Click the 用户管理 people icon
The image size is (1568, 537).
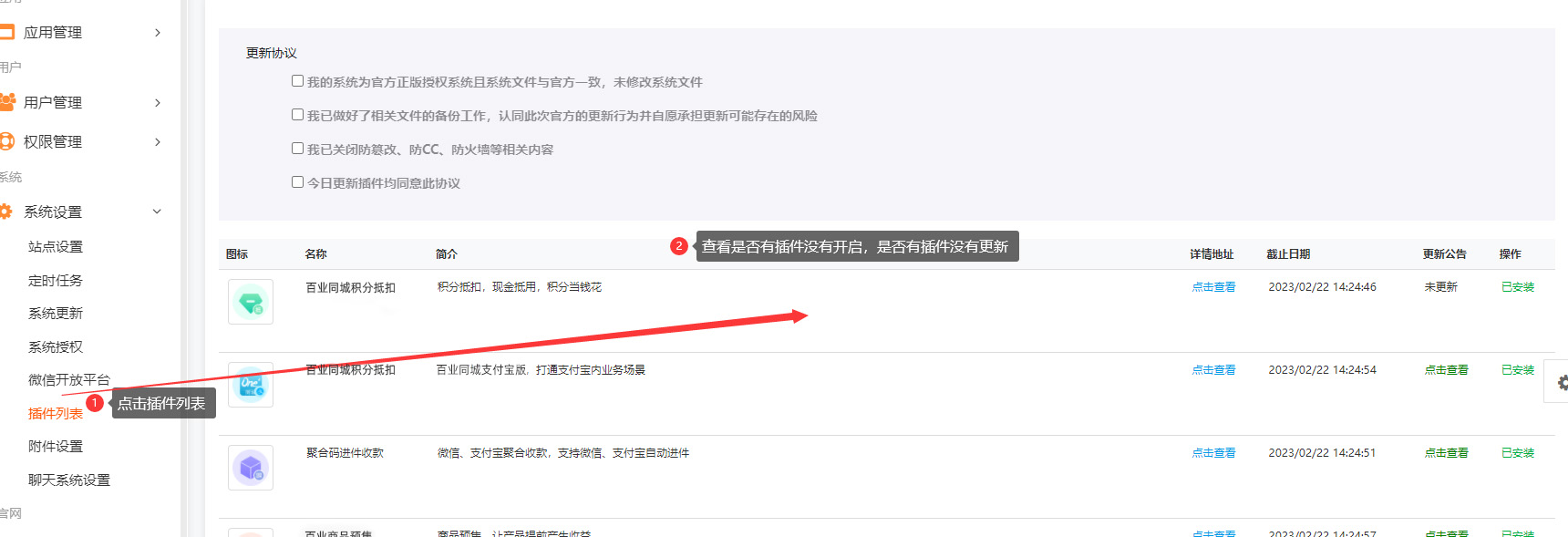(x=7, y=102)
